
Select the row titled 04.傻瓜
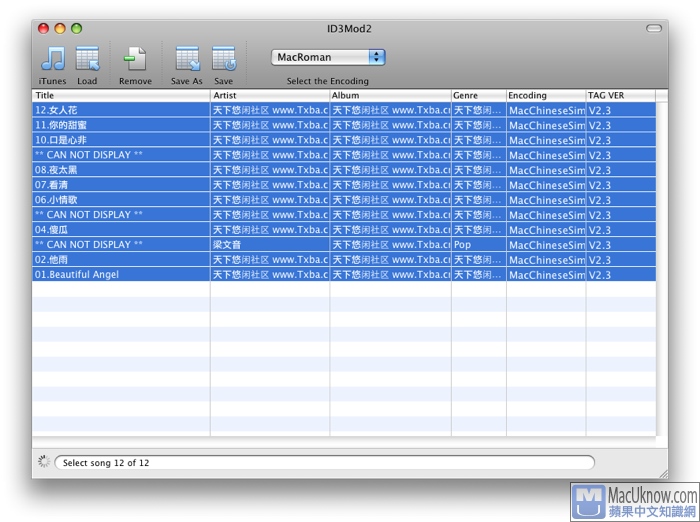344,230
